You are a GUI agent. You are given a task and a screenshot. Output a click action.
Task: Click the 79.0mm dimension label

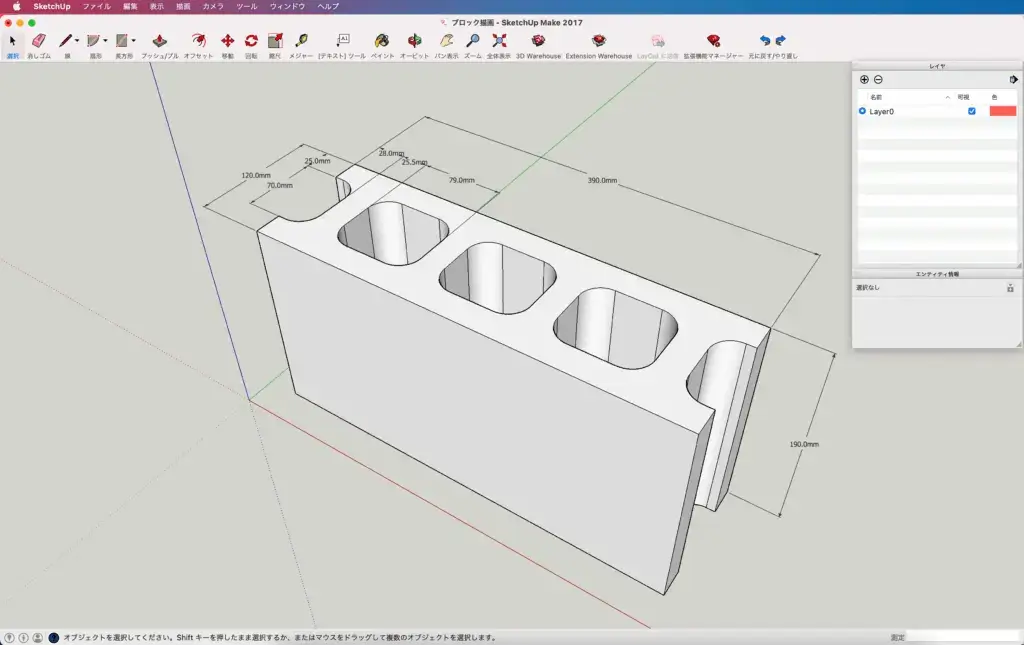pos(462,180)
